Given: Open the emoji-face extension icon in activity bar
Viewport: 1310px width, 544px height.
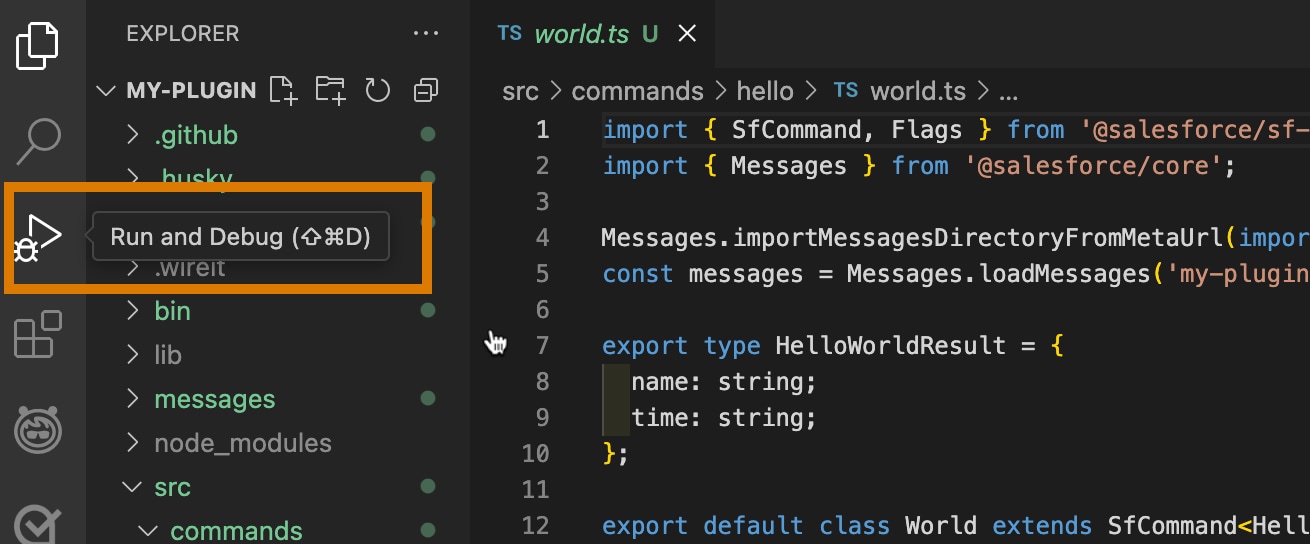Looking at the screenshot, I should click(x=38, y=430).
